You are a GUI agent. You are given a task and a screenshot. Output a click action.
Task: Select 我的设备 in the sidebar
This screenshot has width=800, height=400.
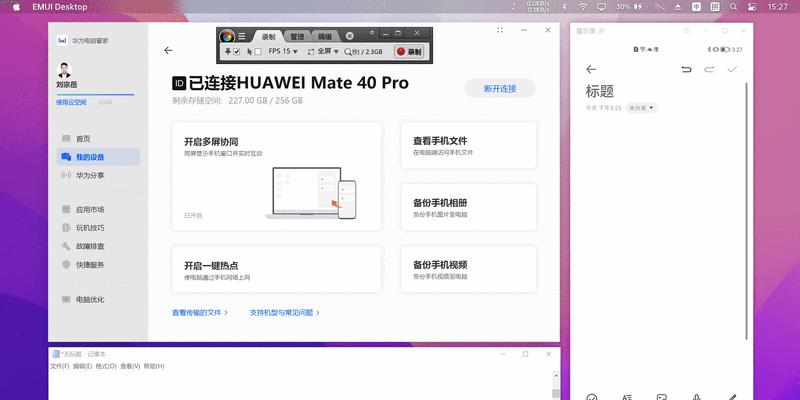pos(98,157)
